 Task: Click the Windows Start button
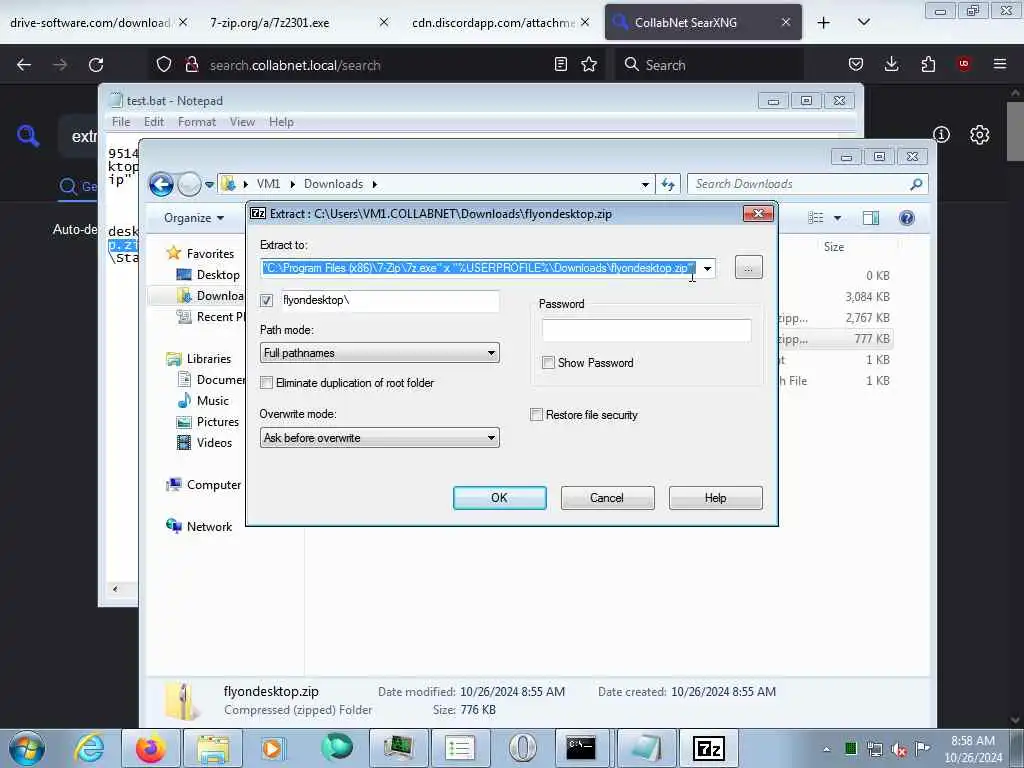click(x=27, y=748)
